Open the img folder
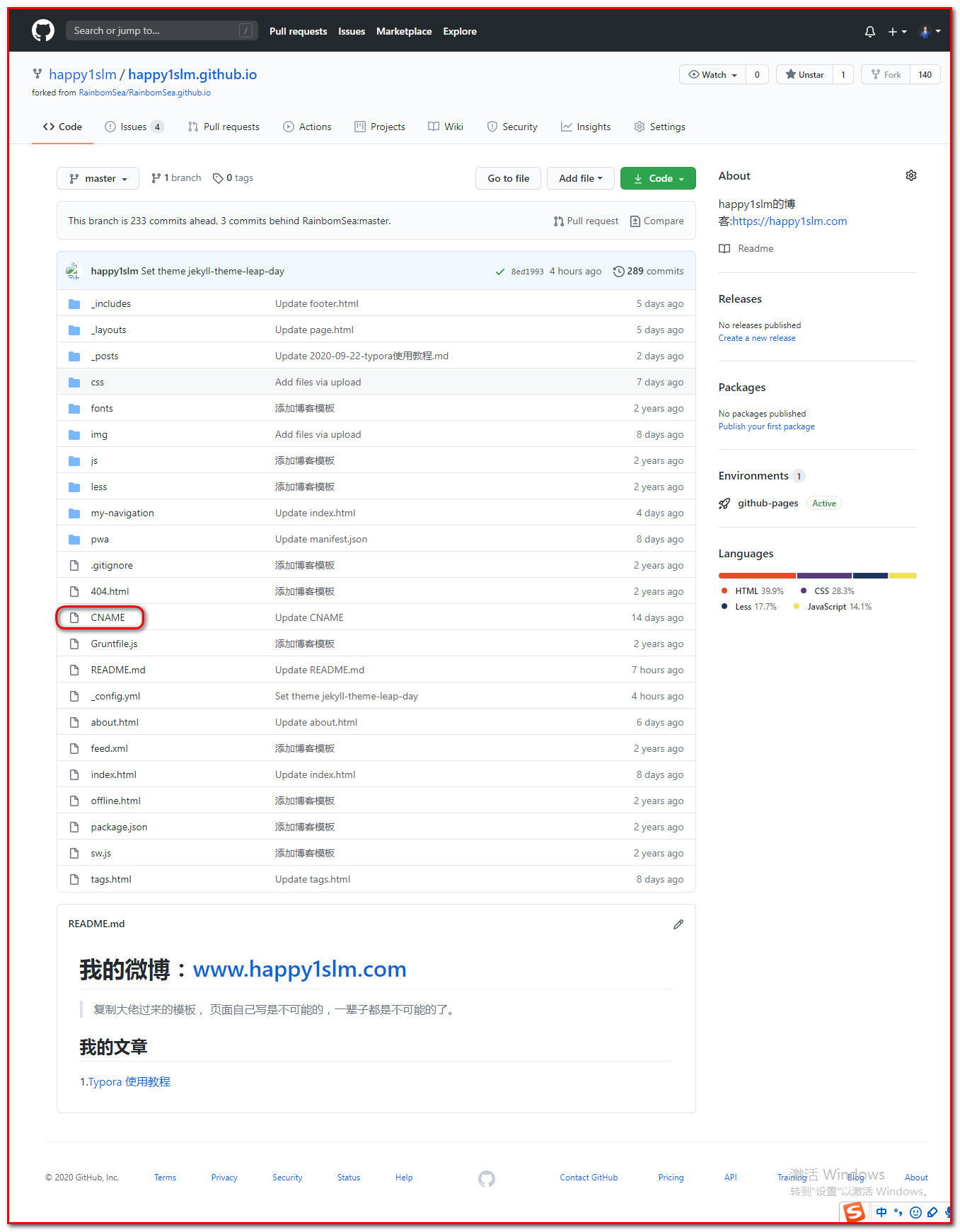Viewport: 960px width, 1232px height. coord(99,434)
